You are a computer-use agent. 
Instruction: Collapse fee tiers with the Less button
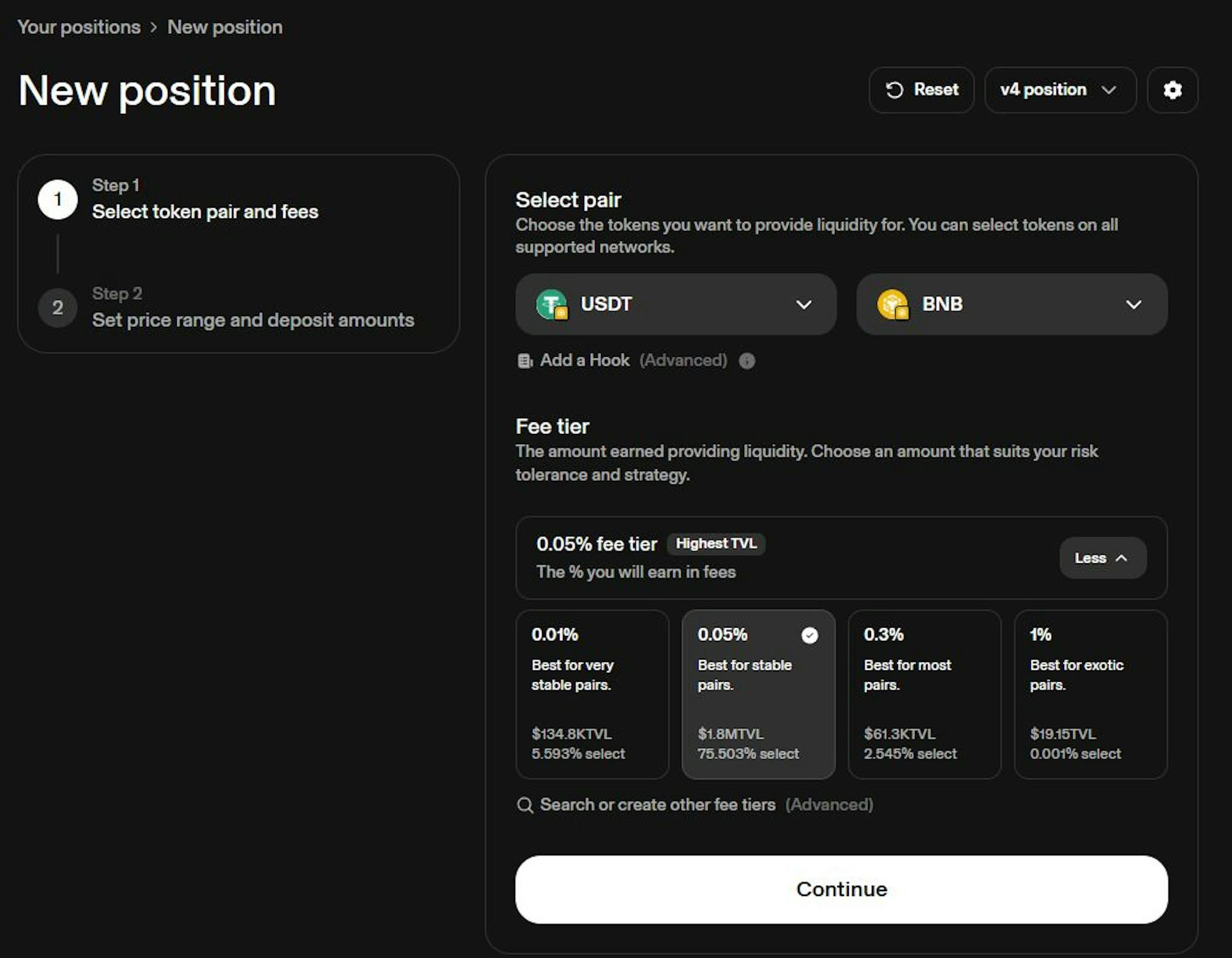coord(1103,558)
